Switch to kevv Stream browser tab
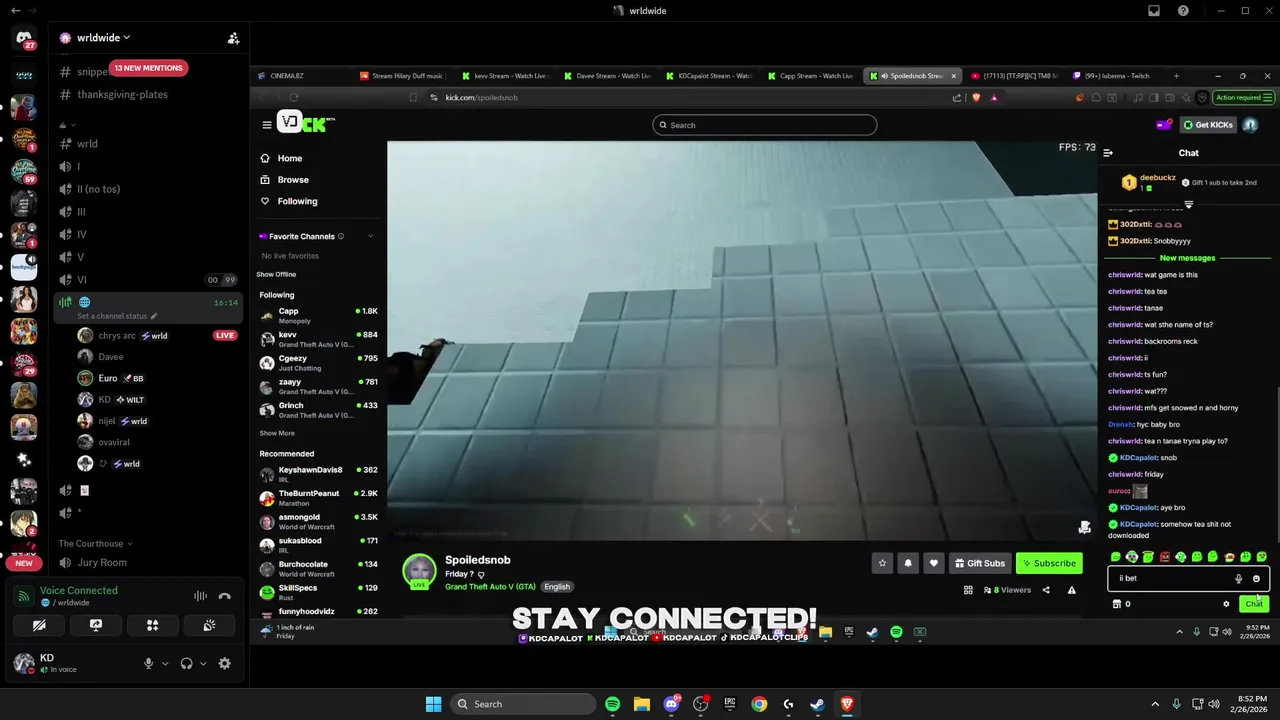The image size is (1280, 720). point(510,76)
